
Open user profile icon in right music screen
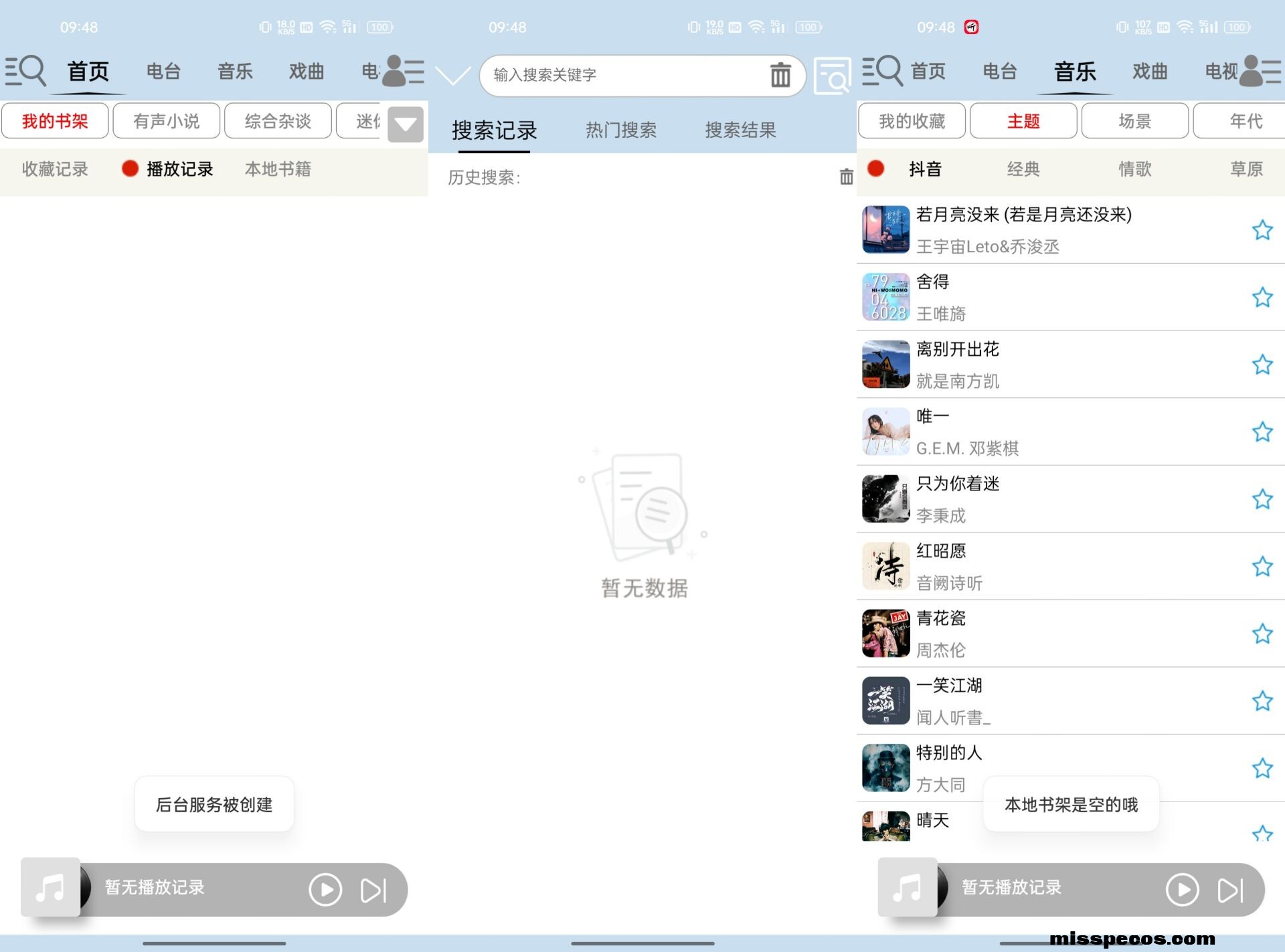(1260, 71)
